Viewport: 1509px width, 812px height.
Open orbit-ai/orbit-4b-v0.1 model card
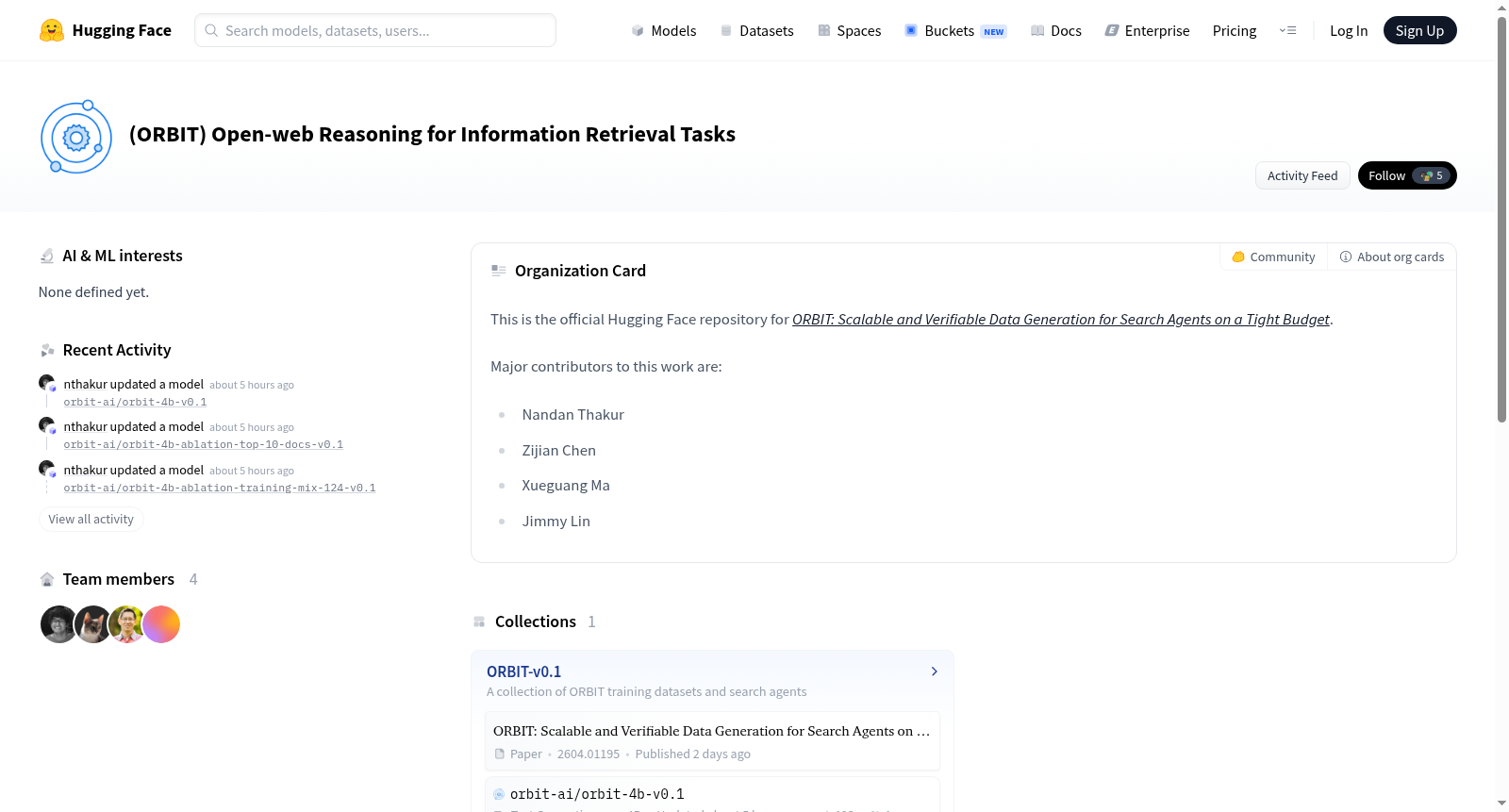pyautogui.click(x=712, y=795)
